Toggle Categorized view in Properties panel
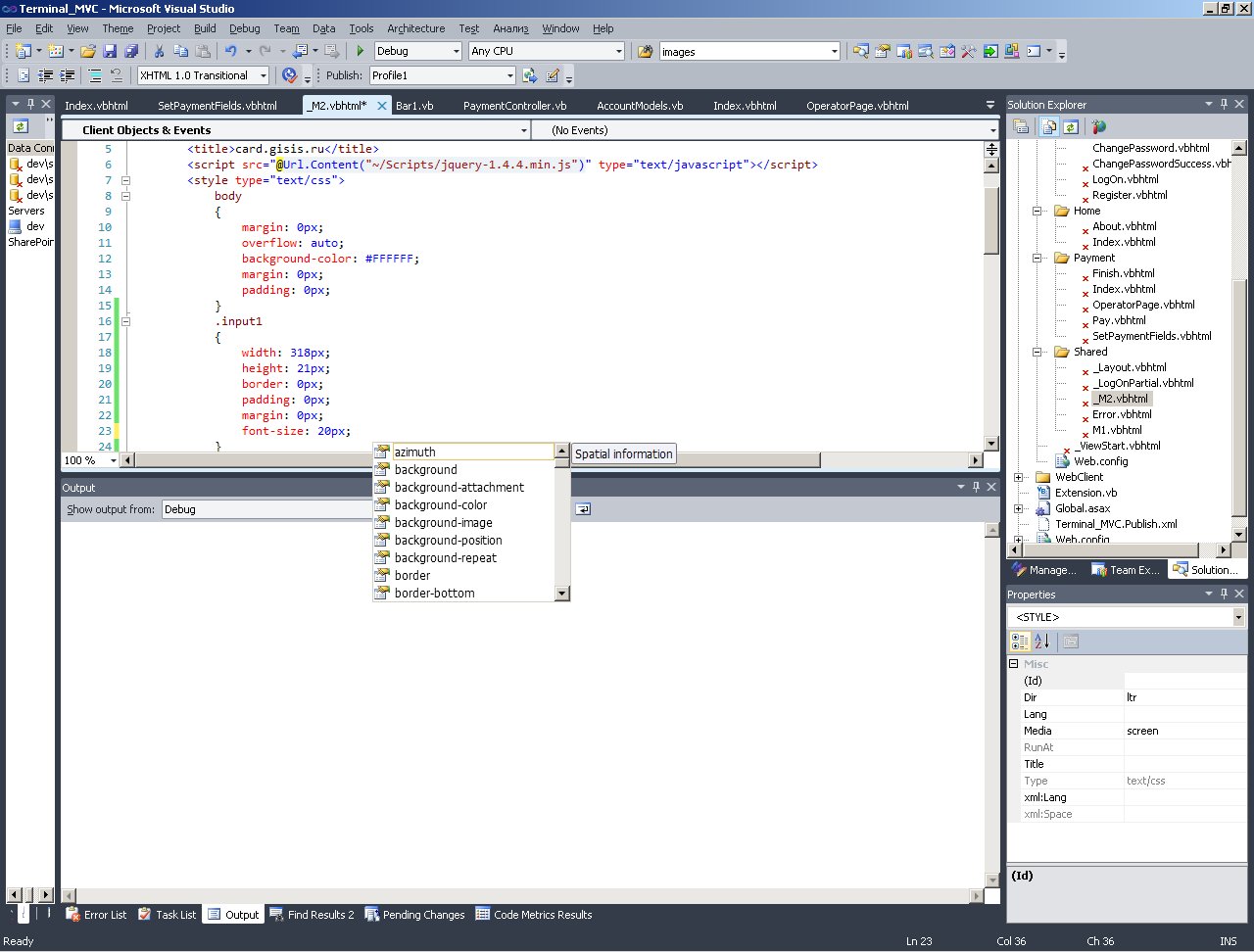This screenshot has width=1254, height=952. [x=1020, y=642]
